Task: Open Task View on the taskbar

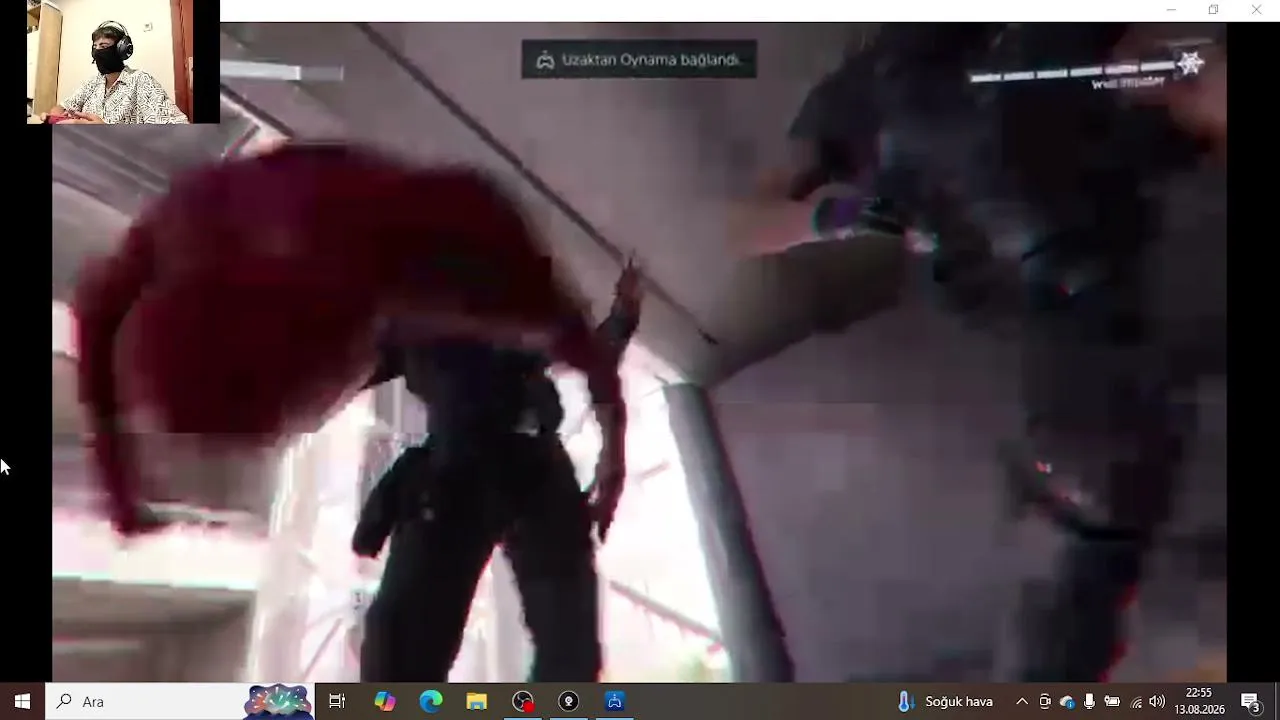Action: 337,701
